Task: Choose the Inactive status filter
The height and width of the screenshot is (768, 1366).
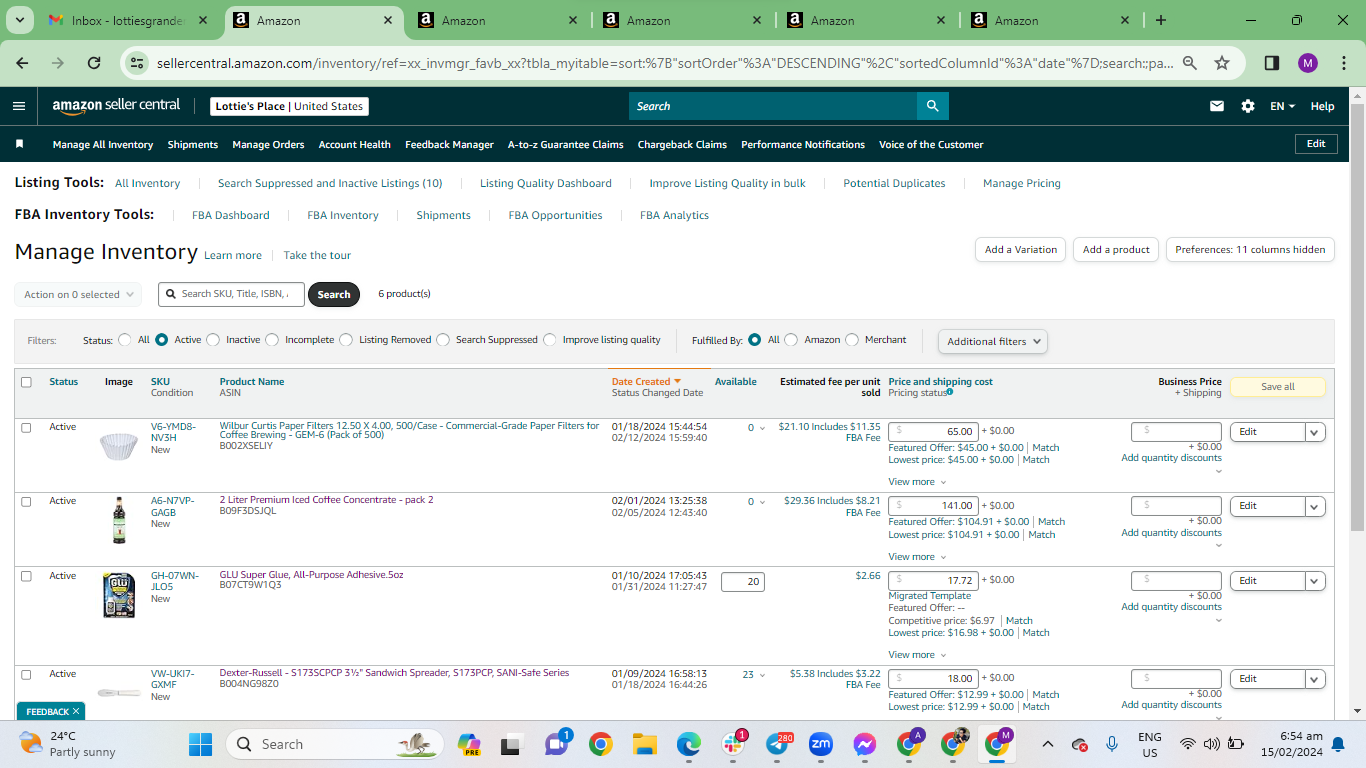Action: [213, 340]
